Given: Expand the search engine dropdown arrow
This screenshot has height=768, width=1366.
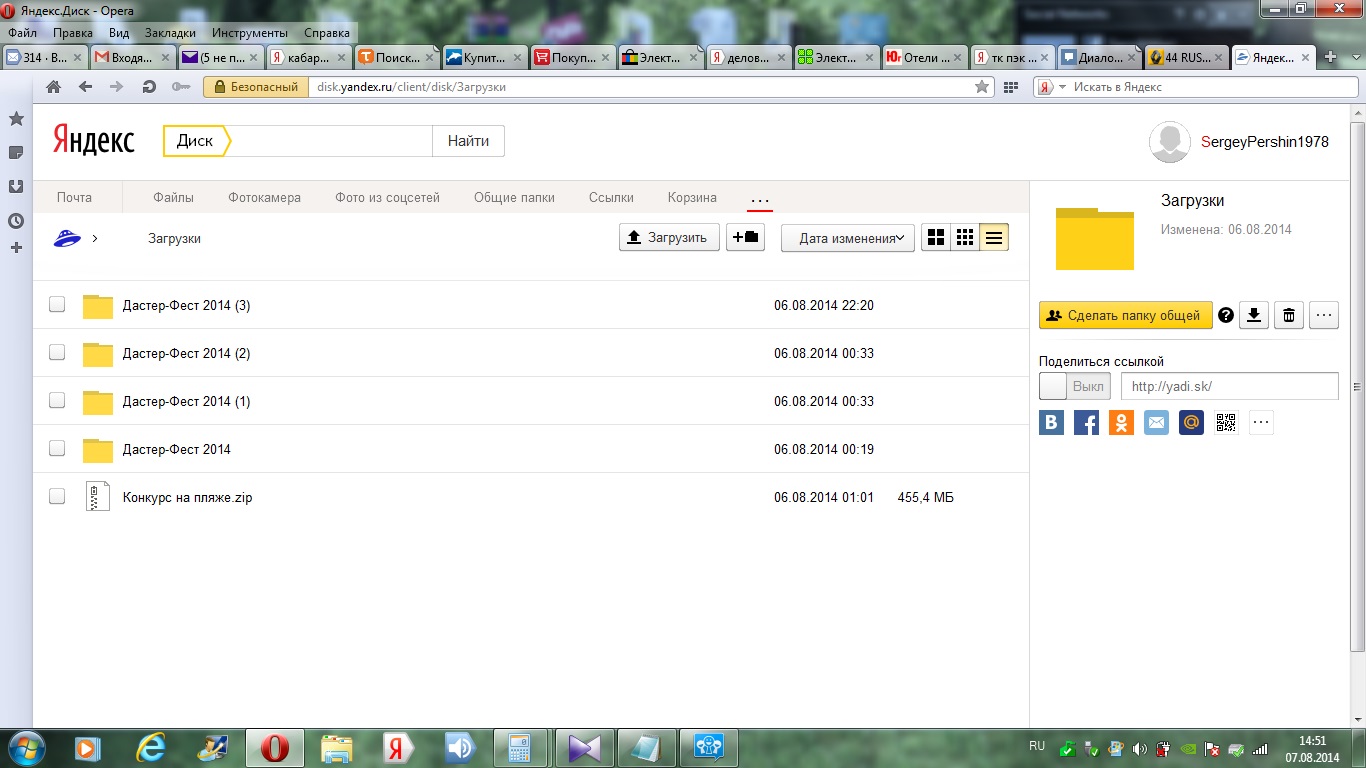Looking at the screenshot, I should point(1063,87).
